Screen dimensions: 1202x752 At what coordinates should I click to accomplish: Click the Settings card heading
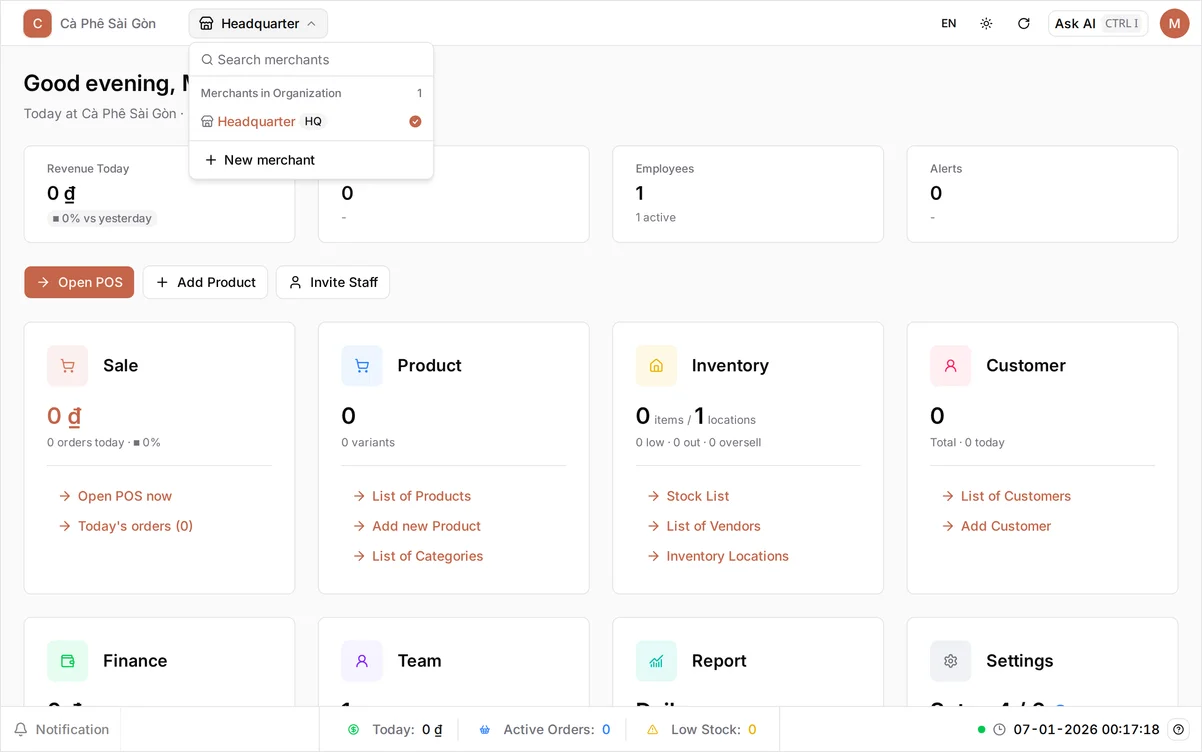(x=1019, y=661)
